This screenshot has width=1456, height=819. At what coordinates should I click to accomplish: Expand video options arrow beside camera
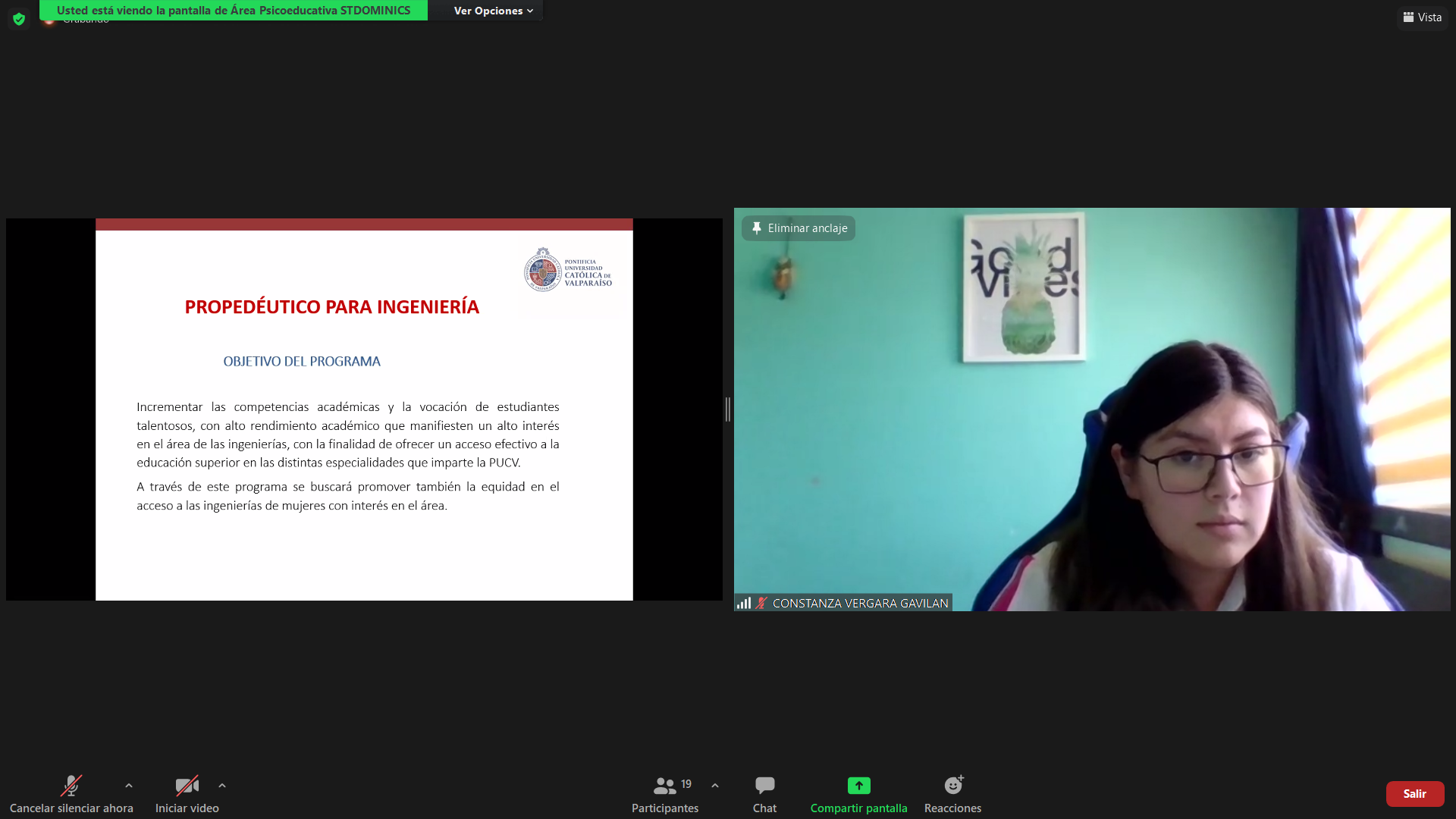coord(222,786)
